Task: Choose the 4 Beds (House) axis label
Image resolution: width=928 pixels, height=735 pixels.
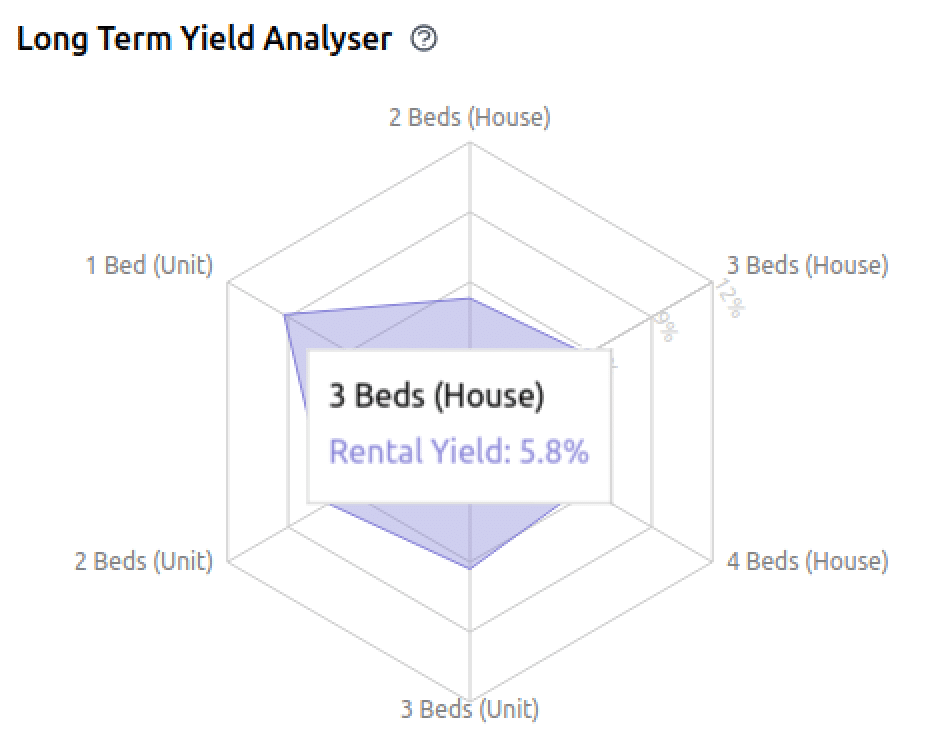Action: 808,561
